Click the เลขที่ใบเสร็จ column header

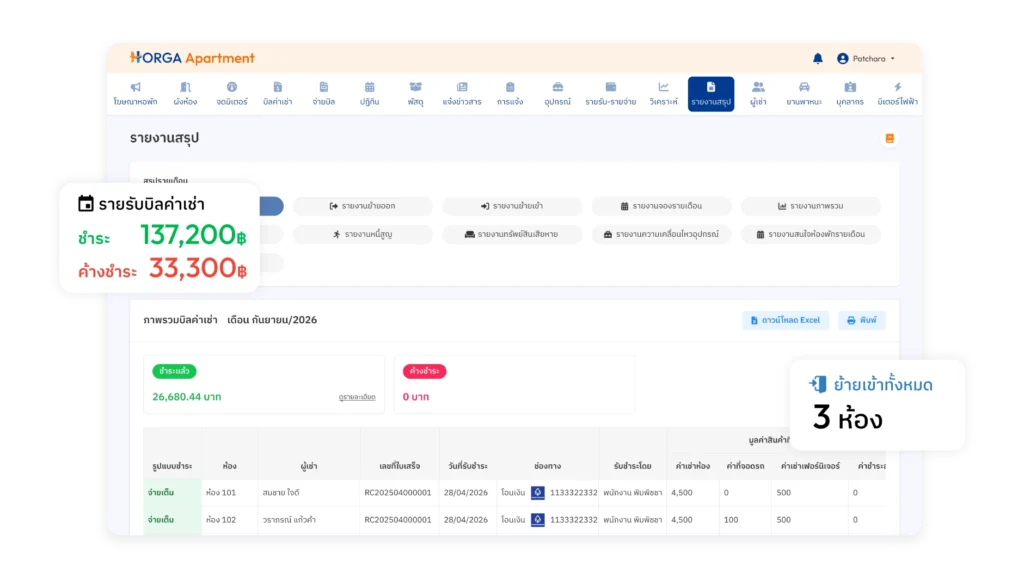click(400, 466)
